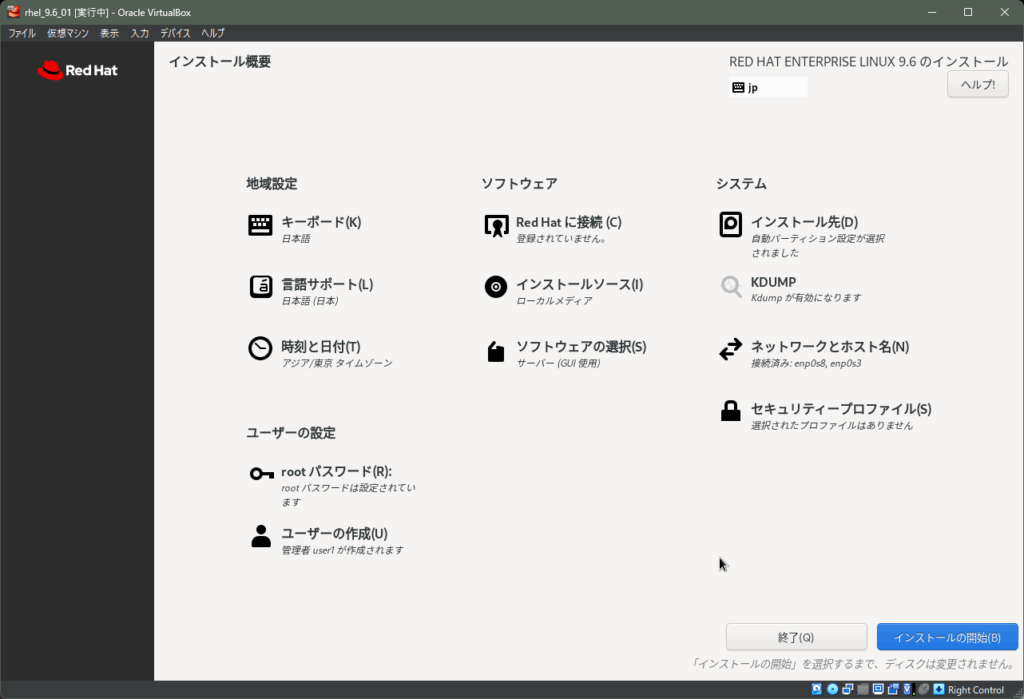Open ユーザーの作成(U) settings
This screenshot has width=1024, height=699.
334,534
